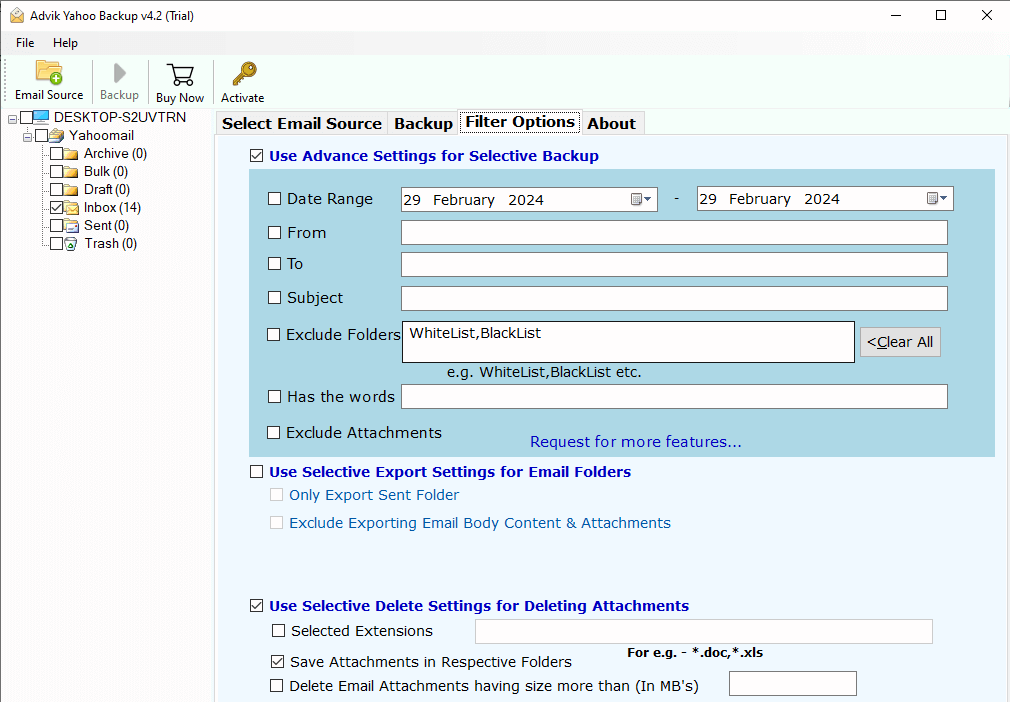Tick the Has the words checkbox
Screen dimensions: 1010x702
(x=274, y=397)
